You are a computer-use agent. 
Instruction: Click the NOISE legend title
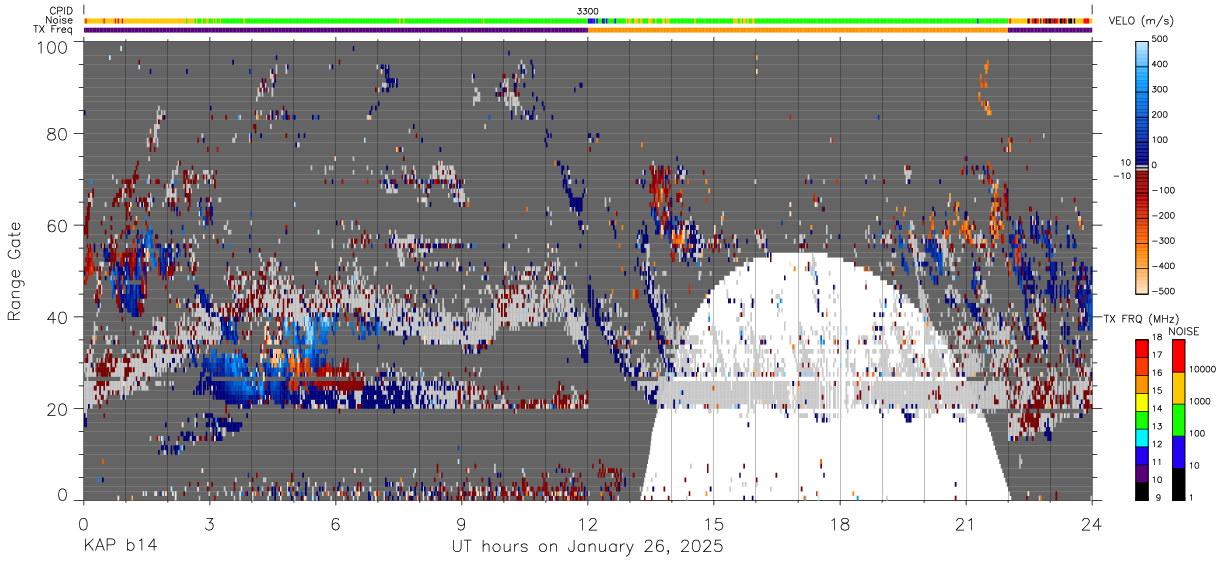coord(1184,331)
